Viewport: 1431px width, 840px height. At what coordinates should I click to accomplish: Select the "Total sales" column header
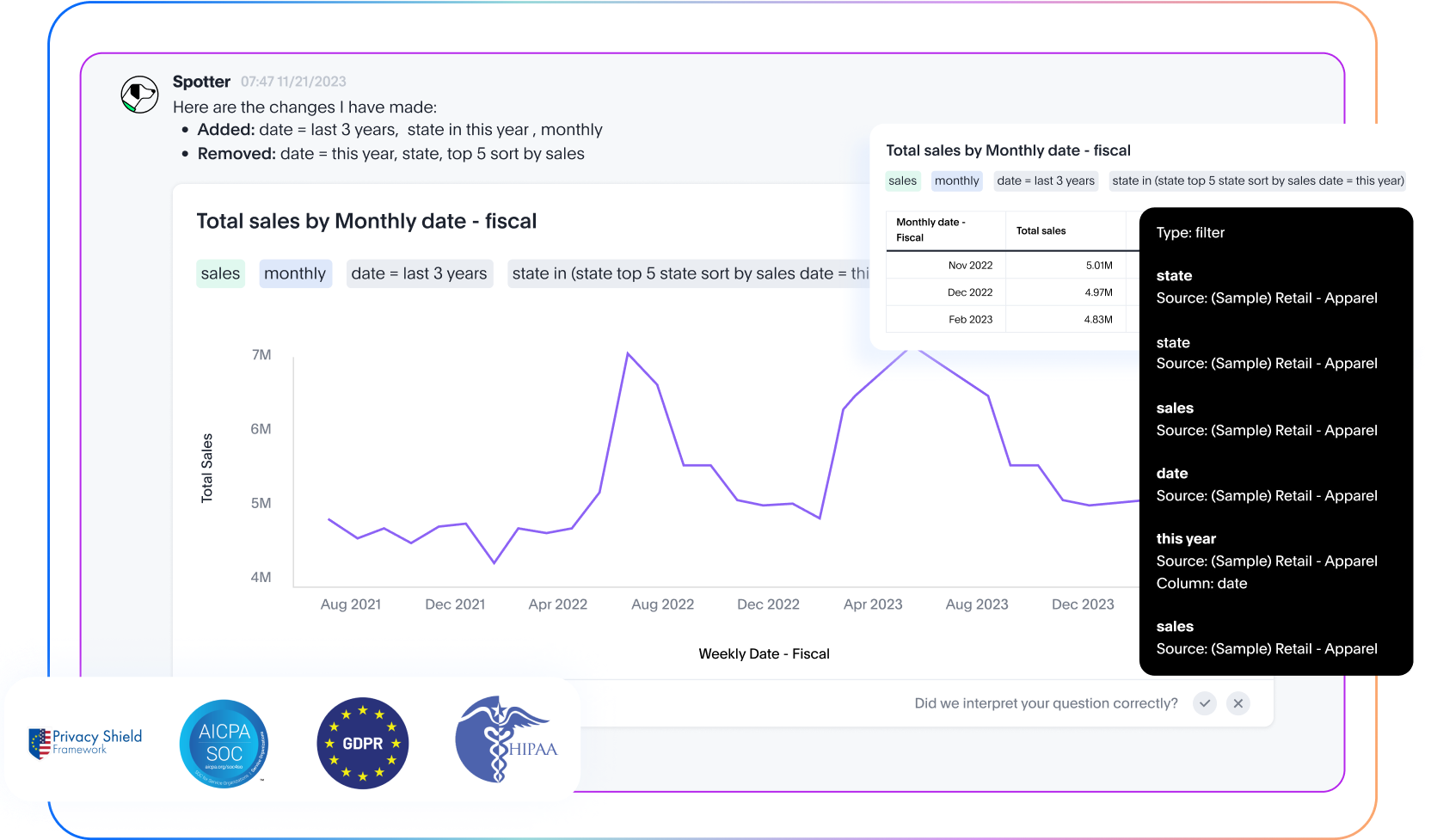coord(1042,230)
